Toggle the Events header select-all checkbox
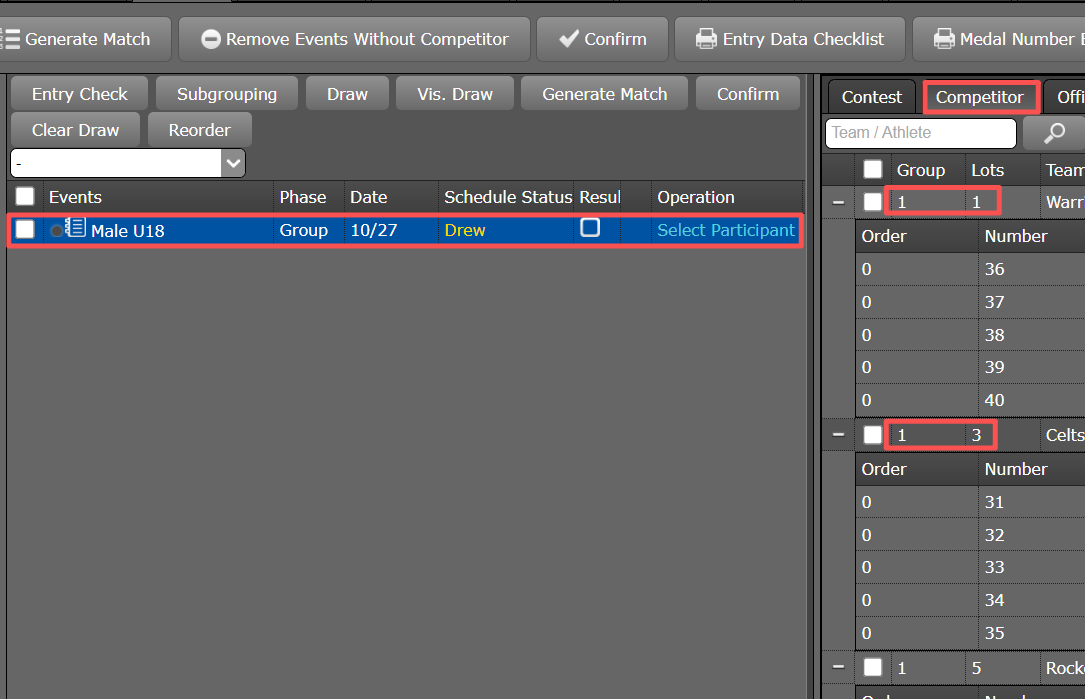This screenshot has height=699, width=1085. (x=25, y=197)
